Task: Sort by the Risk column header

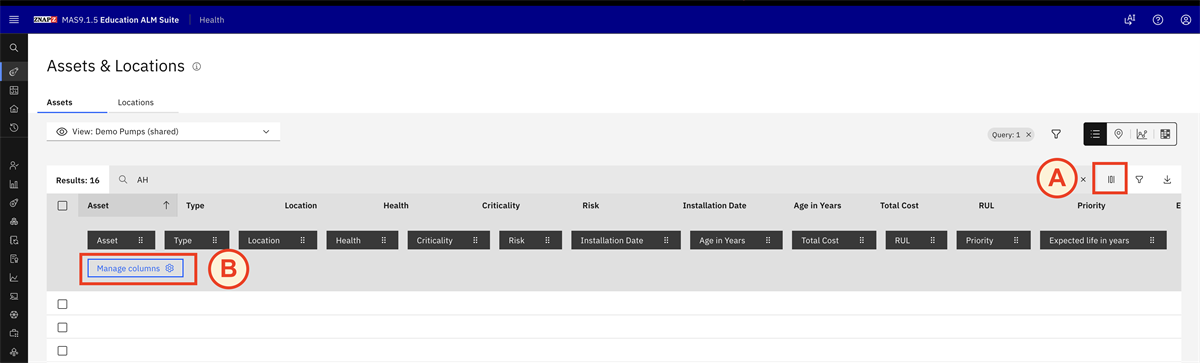Action: [x=590, y=205]
